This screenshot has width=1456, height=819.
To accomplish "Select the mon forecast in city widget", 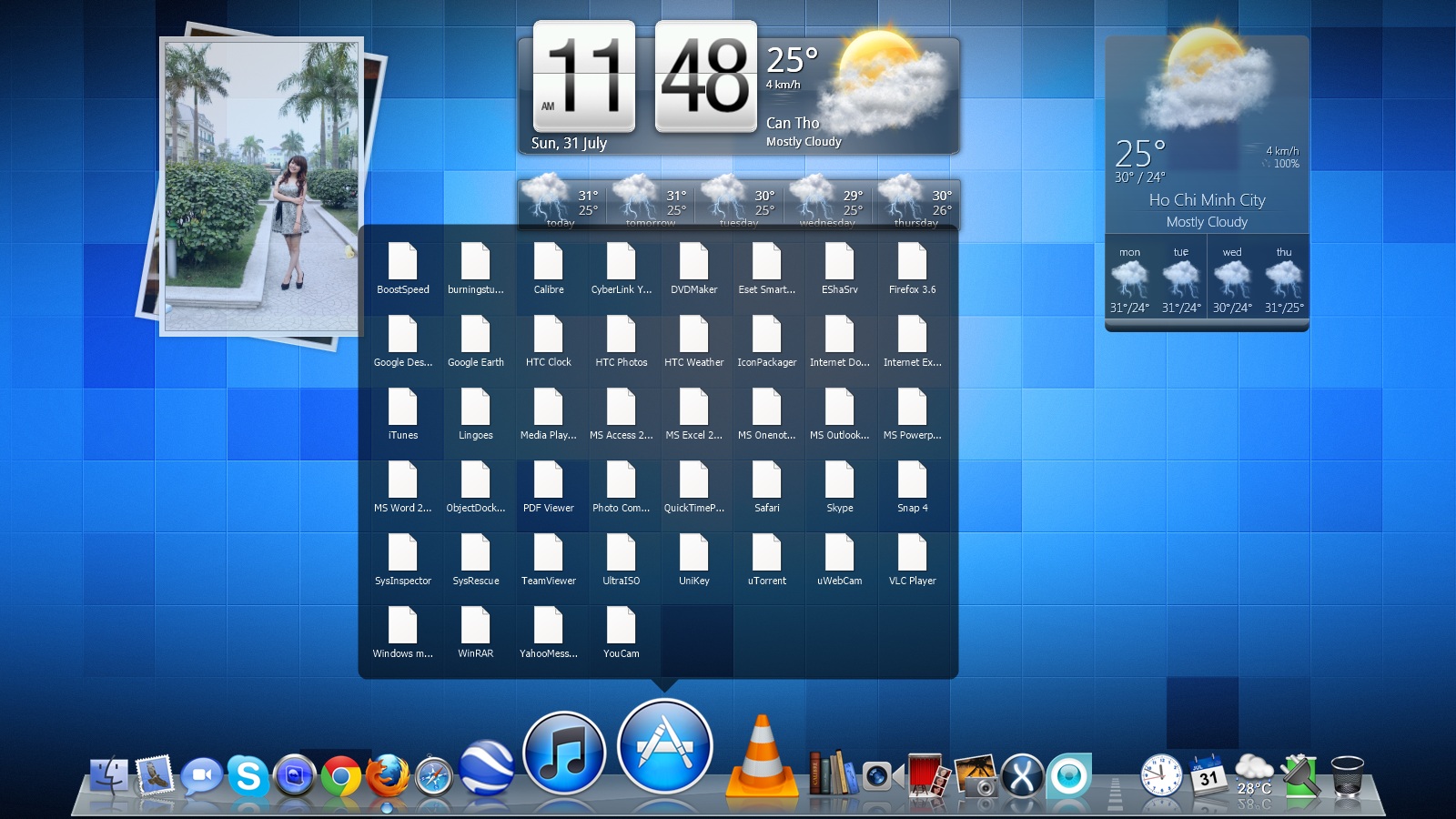I will 1129,281.
